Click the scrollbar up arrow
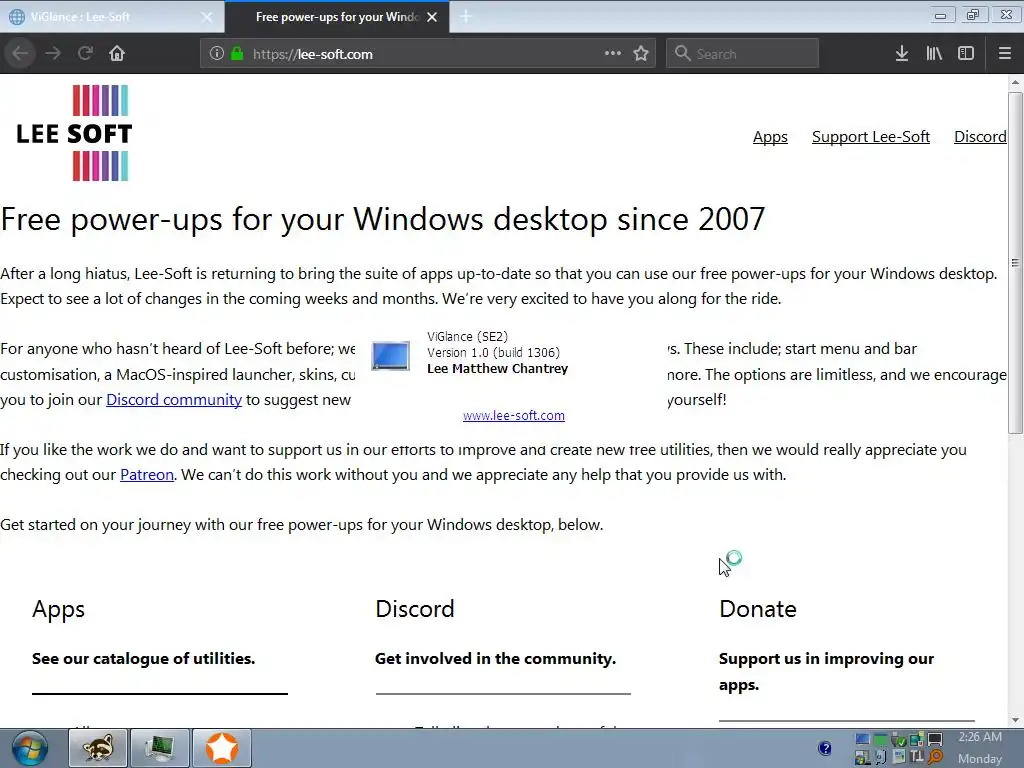 click(1015, 82)
